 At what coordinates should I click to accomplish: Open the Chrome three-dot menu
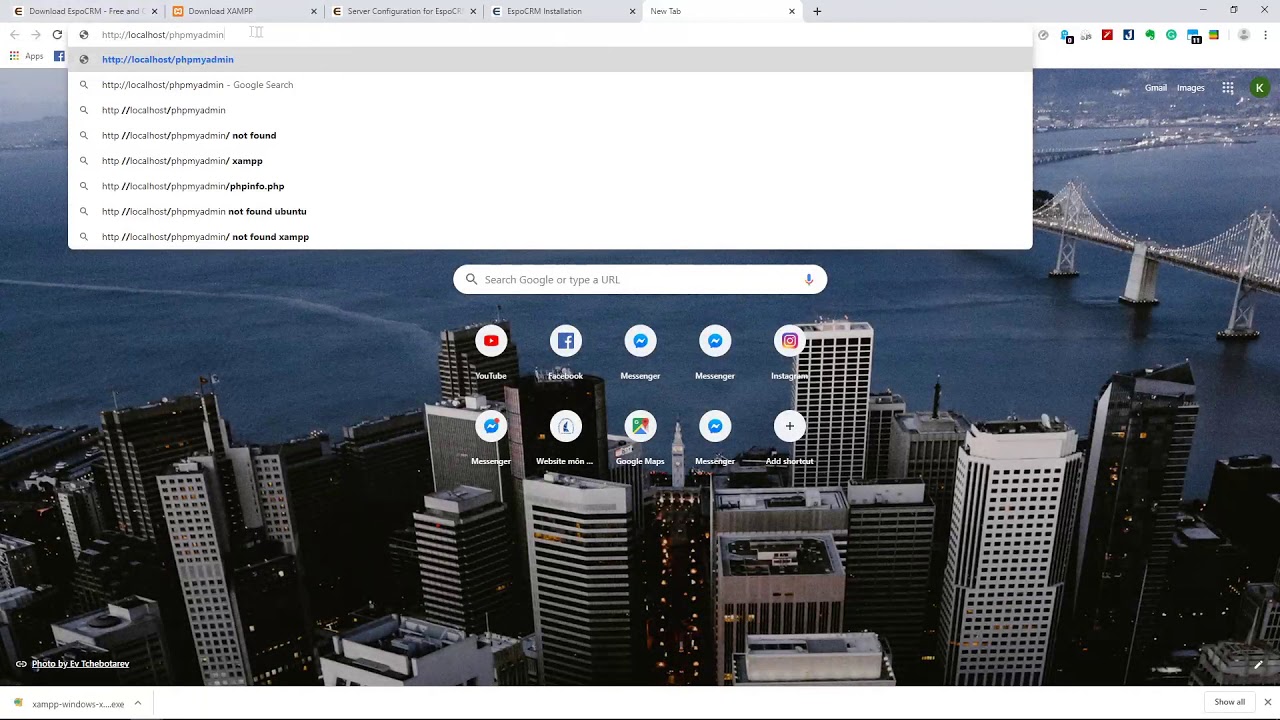(x=1265, y=35)
